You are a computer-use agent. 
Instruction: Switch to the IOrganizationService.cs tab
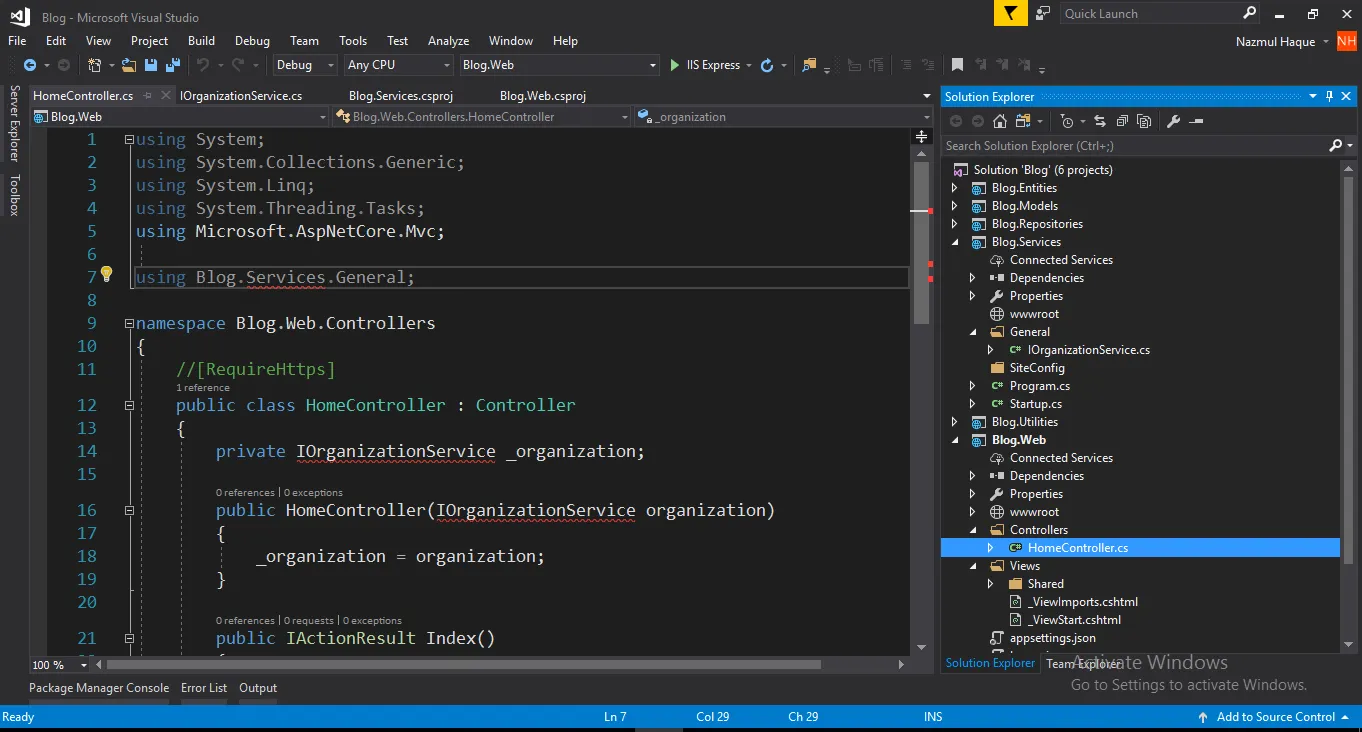241,96
